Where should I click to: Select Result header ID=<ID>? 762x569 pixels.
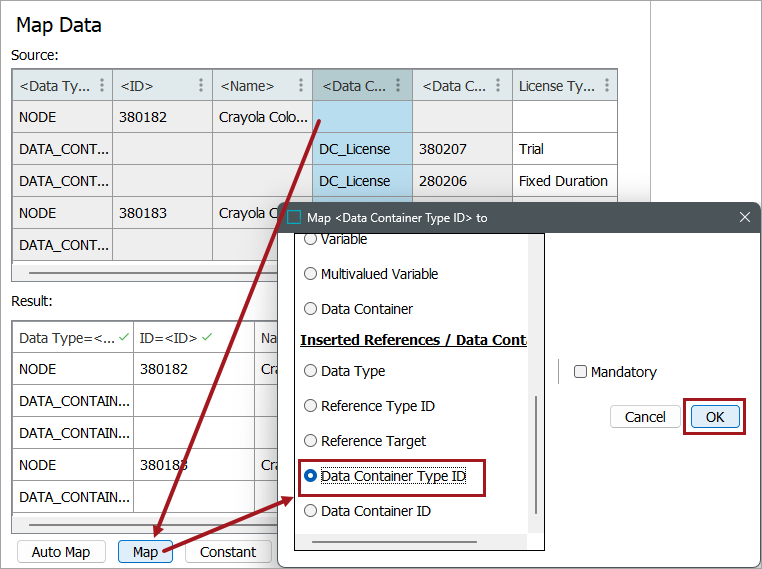click(x=194, y=338)
